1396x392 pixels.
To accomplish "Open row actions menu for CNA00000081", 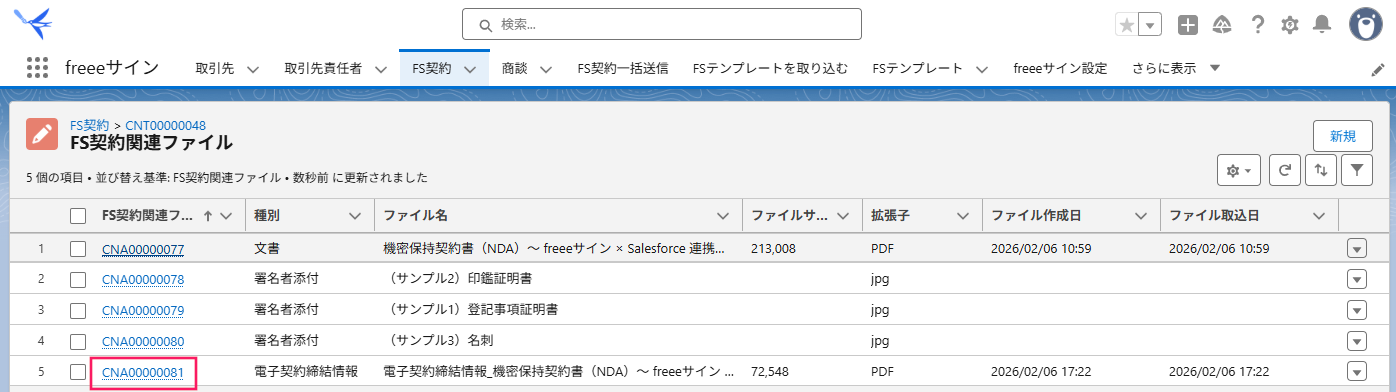I will [x=1356, y=372].
